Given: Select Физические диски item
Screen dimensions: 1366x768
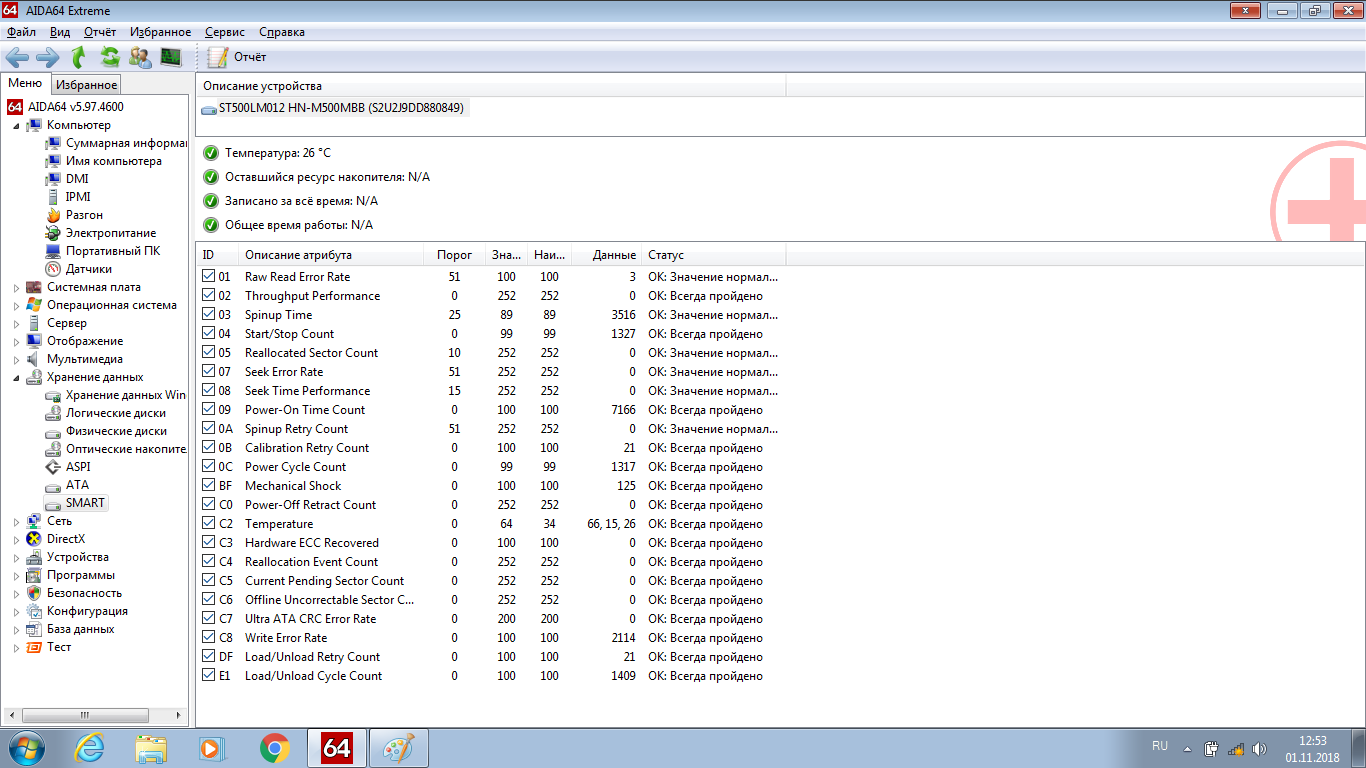Looking at the screenshot, I should 116,431.
